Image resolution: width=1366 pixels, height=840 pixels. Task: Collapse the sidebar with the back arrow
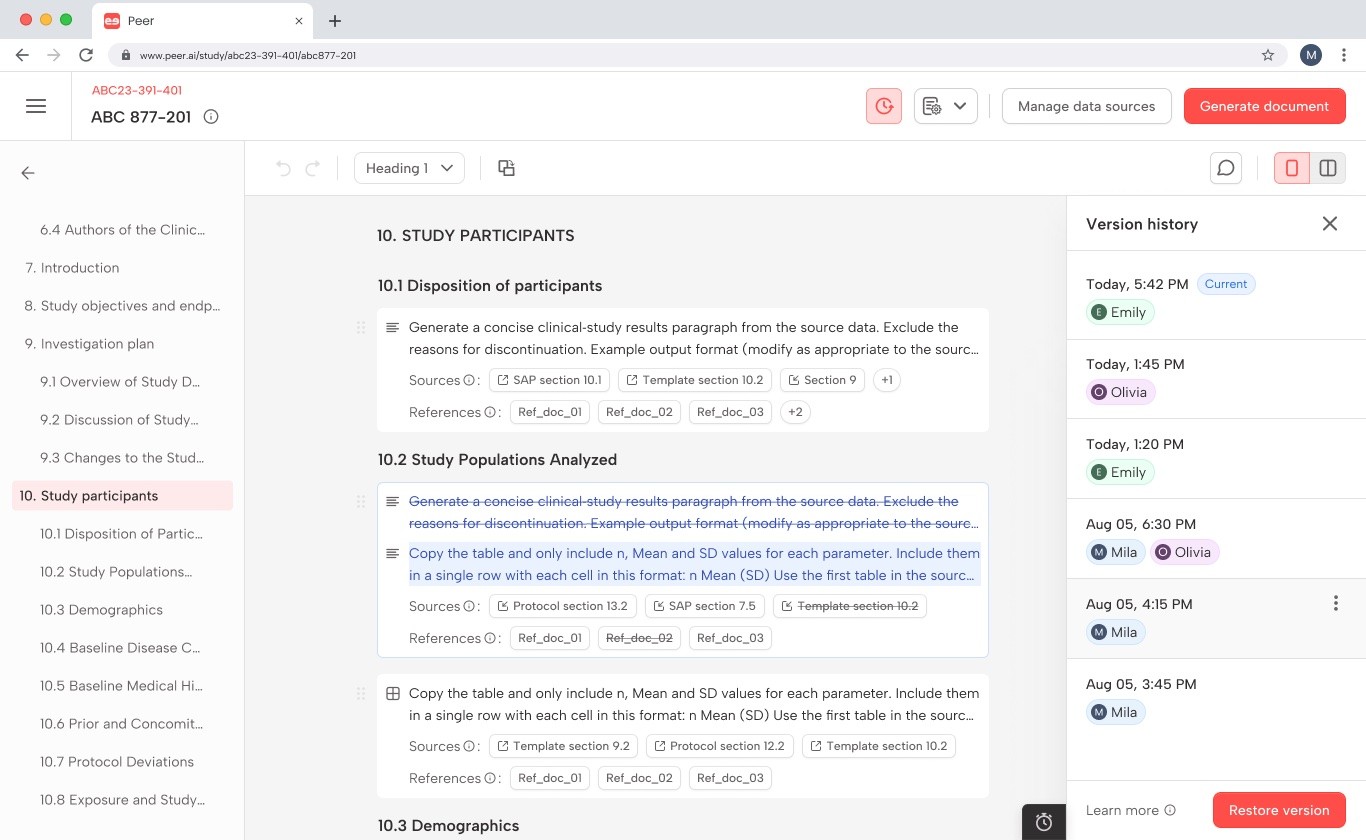tap(27, 172)
